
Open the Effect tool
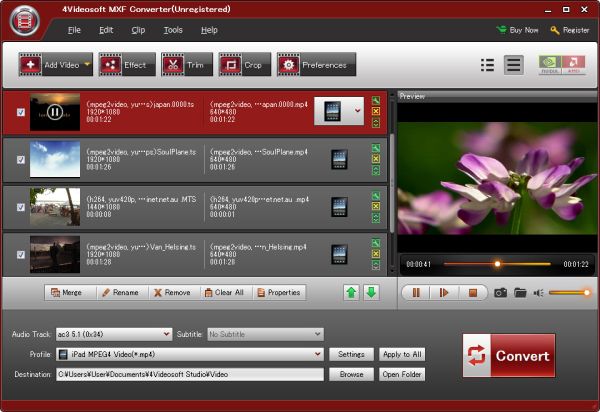pyautogui.click(x=127, y=65)
